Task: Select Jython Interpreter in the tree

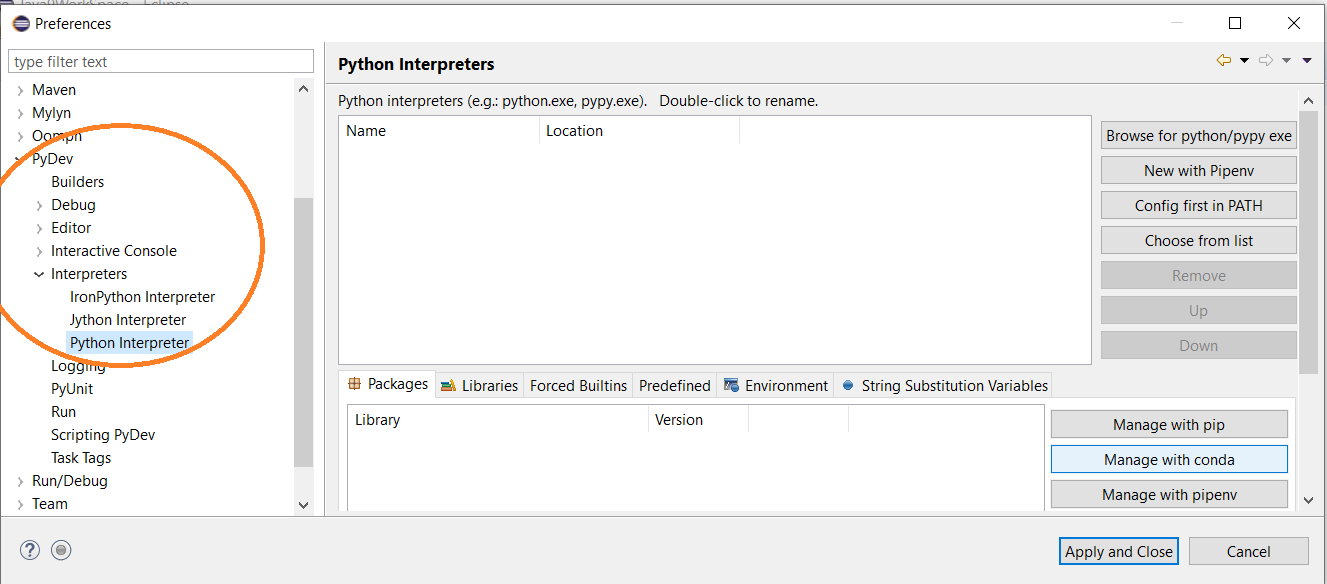Action: [128, 320]
